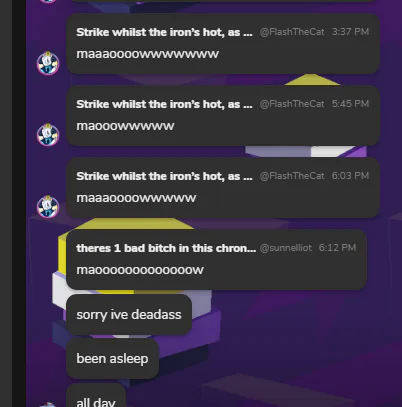Select the 'maaaoooowwwww' message at 6:03 PM

pos(223,188)
